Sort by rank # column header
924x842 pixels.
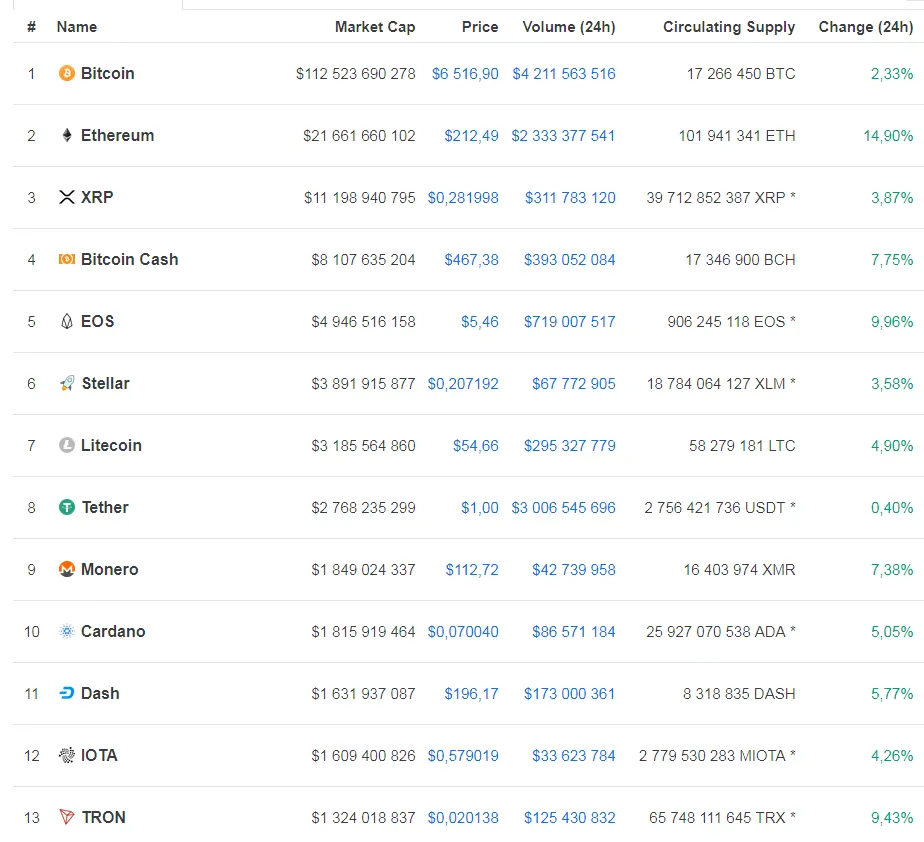pyautogui.click(x=31, y=27)
